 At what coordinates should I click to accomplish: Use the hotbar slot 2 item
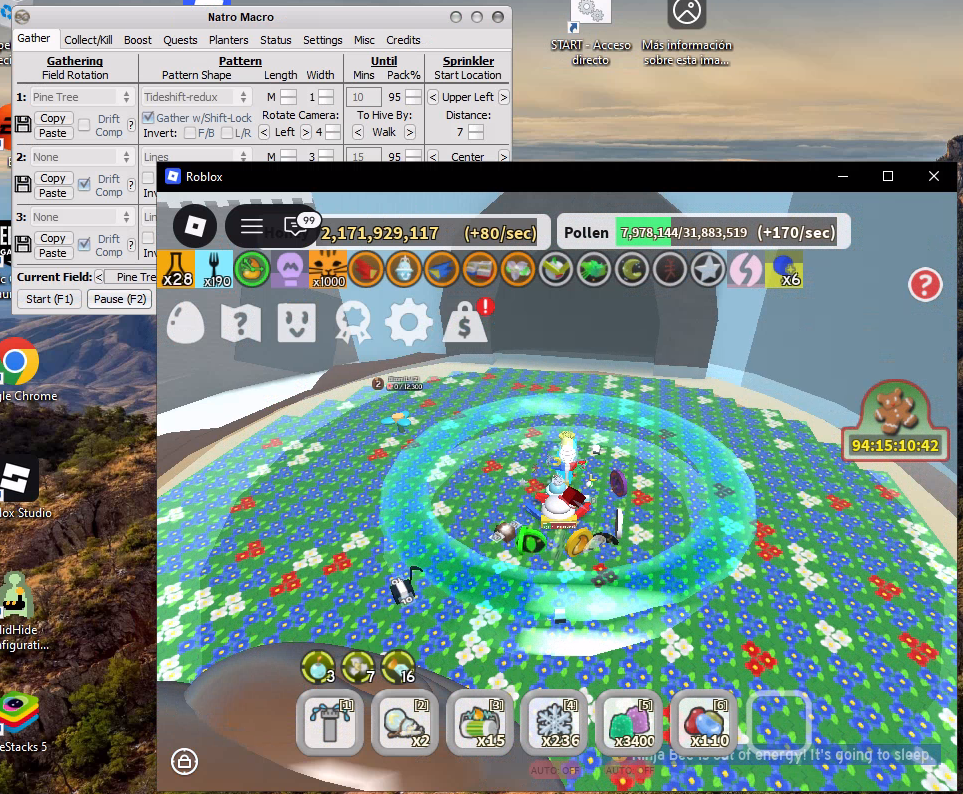pos(405,722)
